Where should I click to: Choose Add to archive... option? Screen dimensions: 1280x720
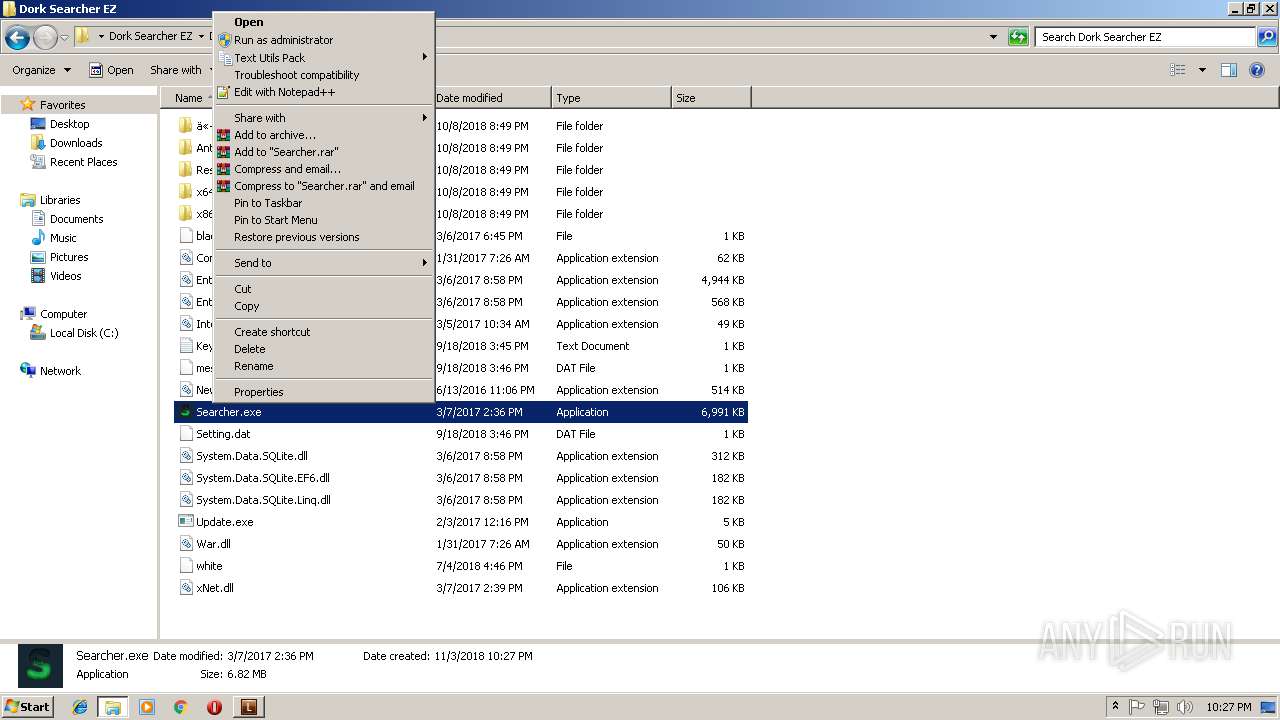(325, 135)
